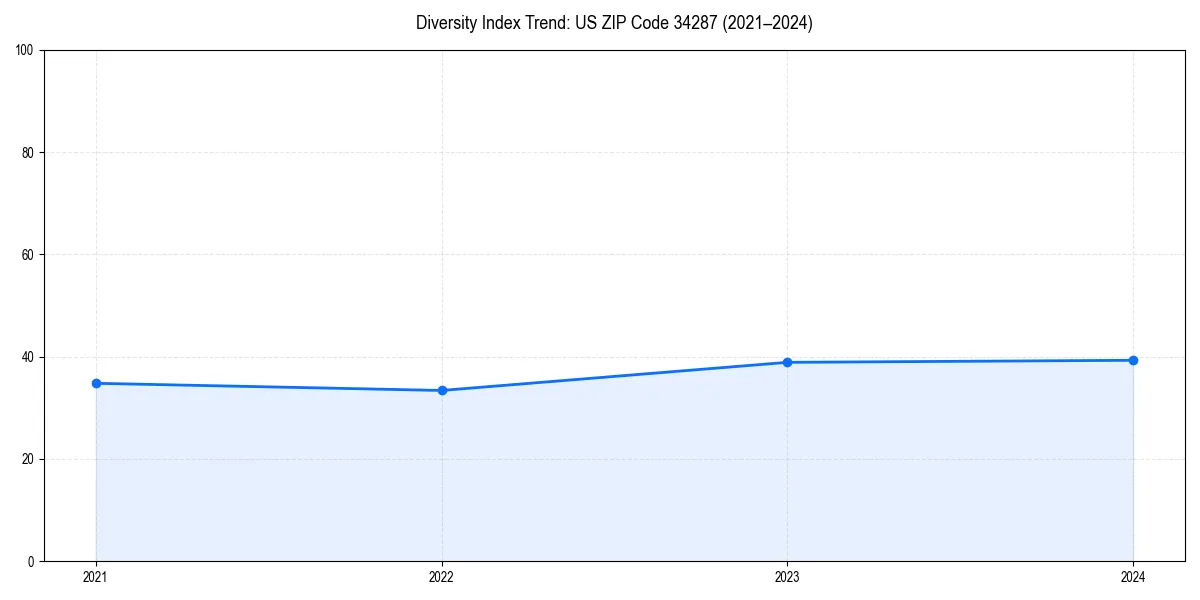Image resolution: width=1200 pixels, height=600 pixels.
Task: Click the 60 y-axis tick label
Action: tap(28, 252)
